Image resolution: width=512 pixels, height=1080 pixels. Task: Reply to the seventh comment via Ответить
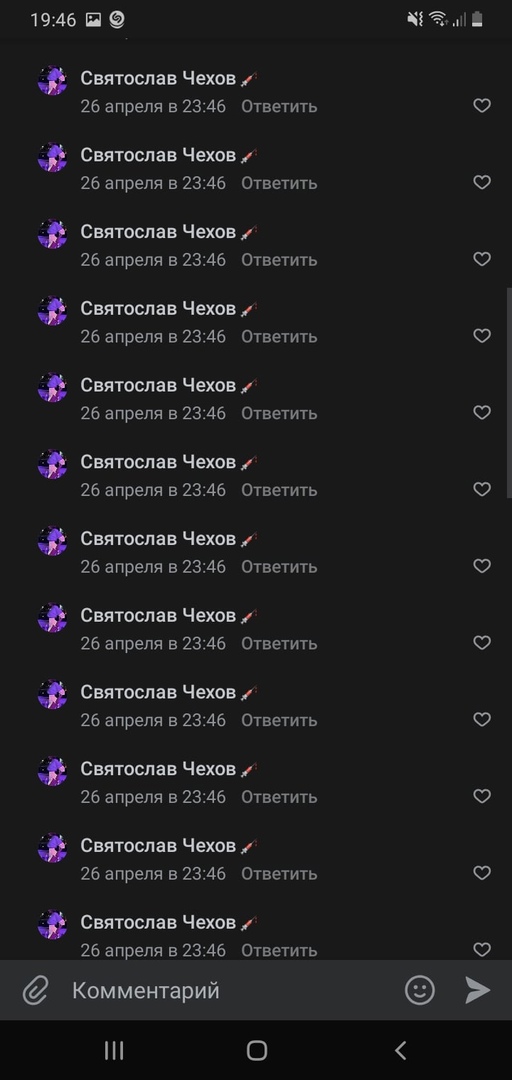[x=279, y=566]
